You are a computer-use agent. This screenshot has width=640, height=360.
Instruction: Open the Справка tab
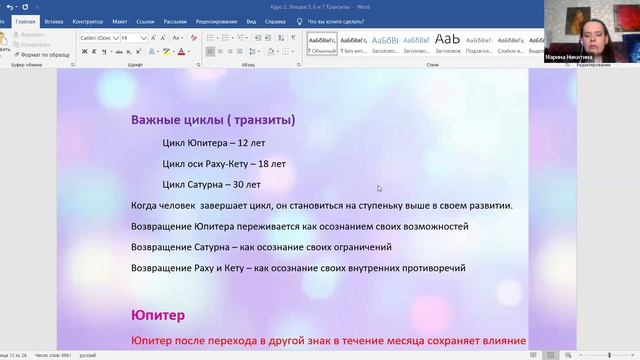click(x=275, y=22)
